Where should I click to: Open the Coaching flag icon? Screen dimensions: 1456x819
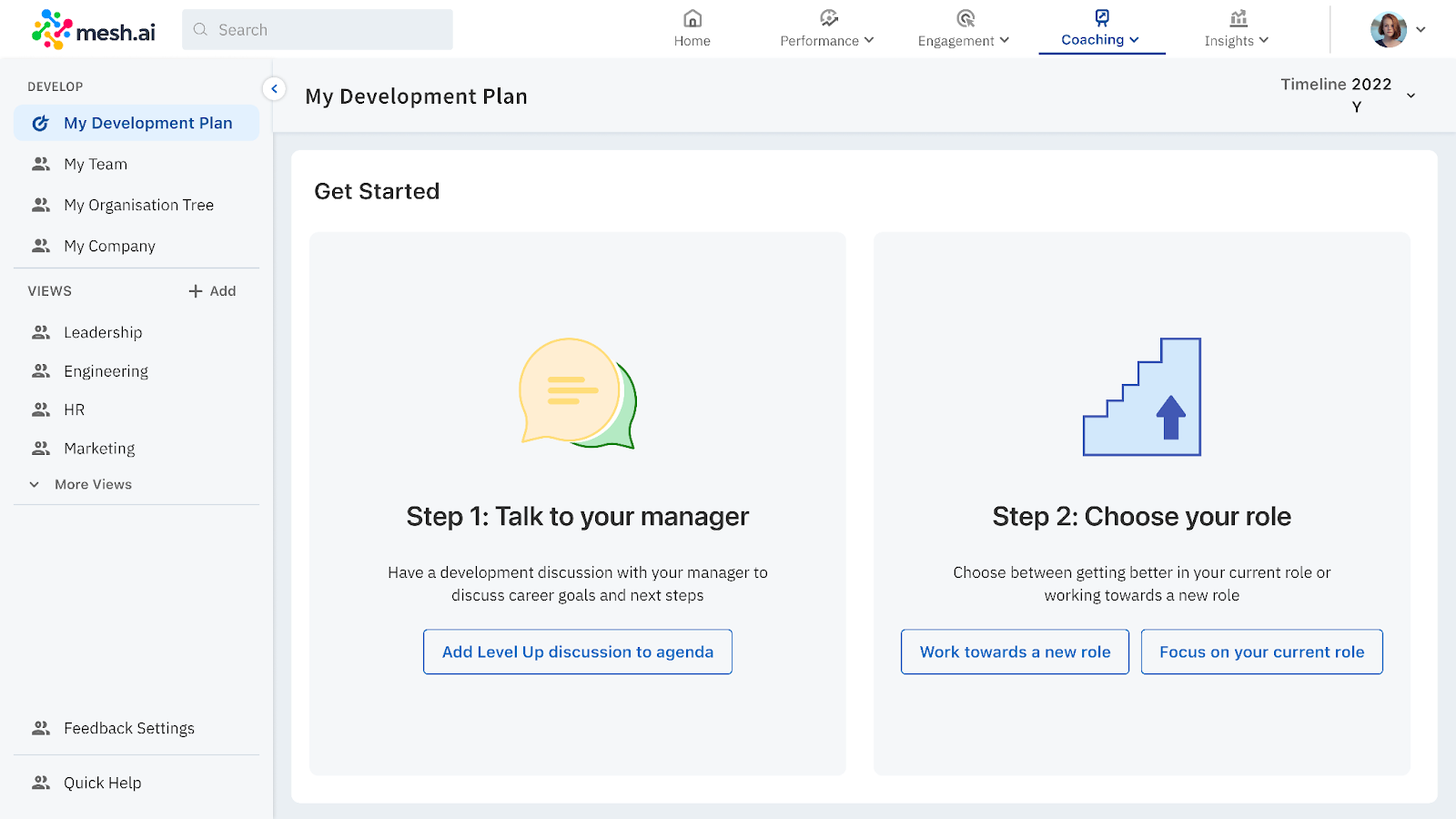[x=1101, y=17]
